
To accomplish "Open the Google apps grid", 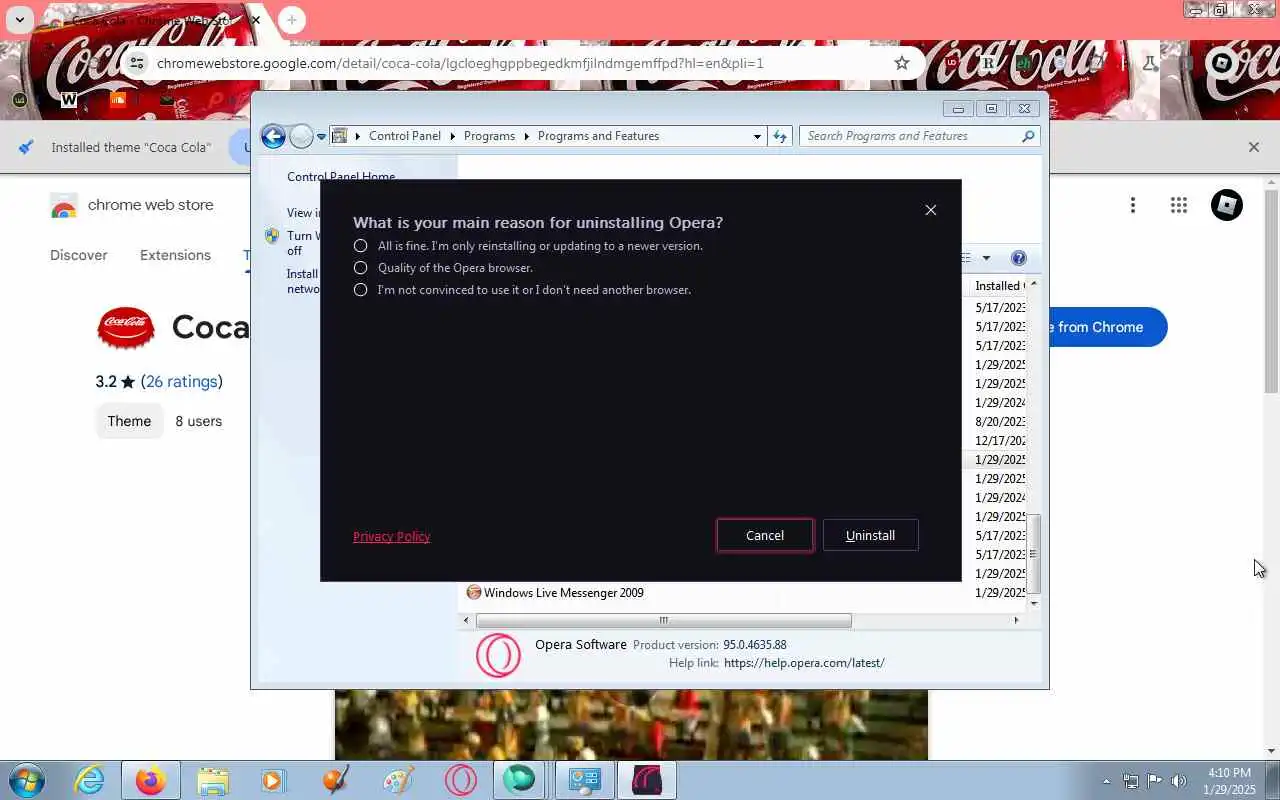I will point(1179,205).
